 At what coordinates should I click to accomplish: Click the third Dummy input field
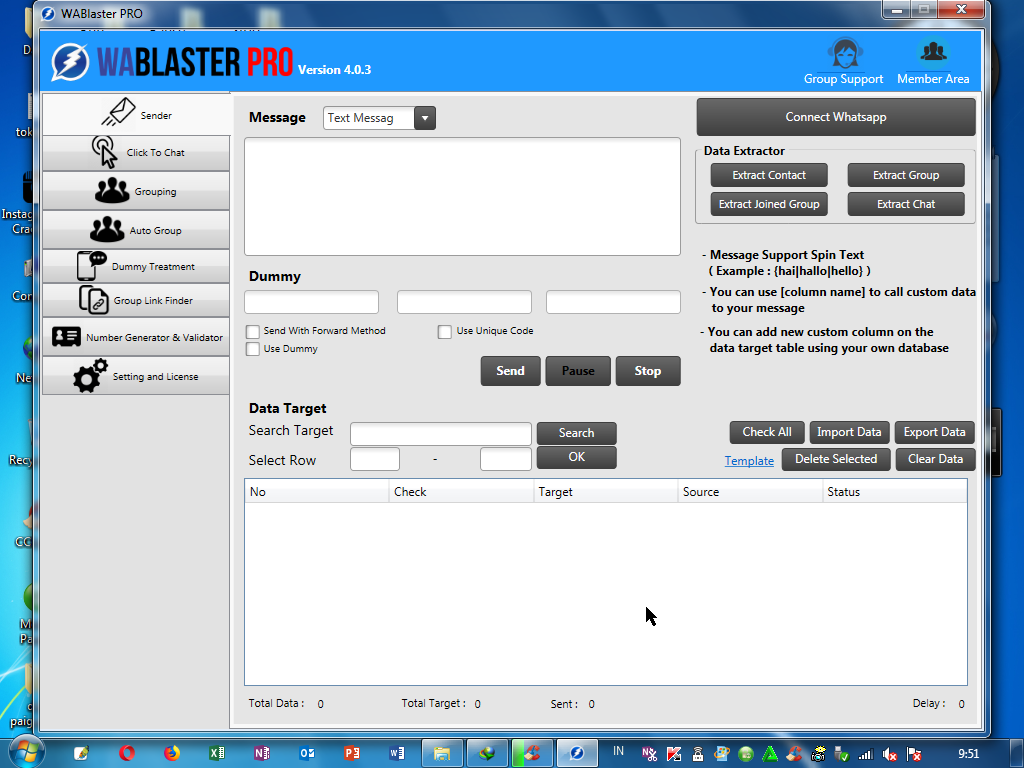613,302
